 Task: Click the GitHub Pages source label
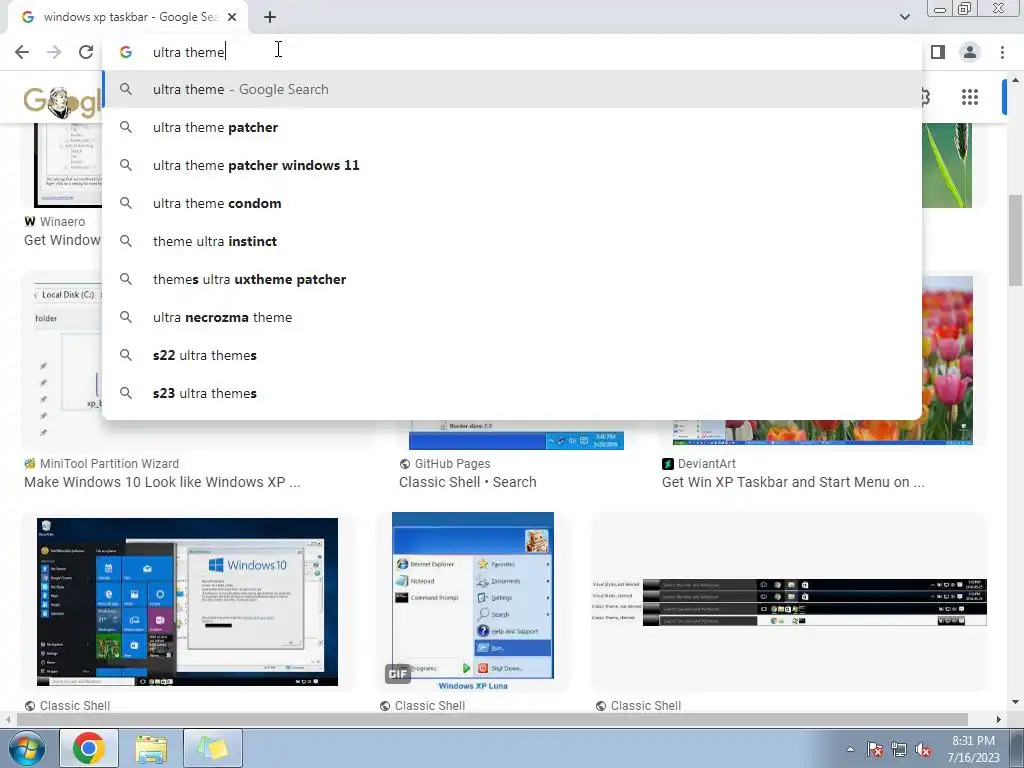453,464
